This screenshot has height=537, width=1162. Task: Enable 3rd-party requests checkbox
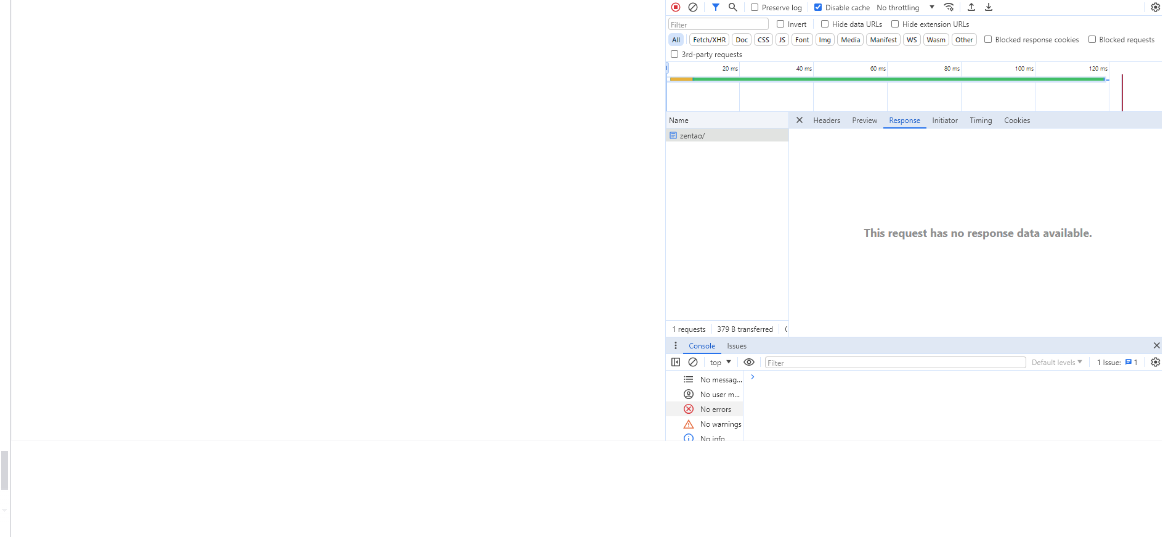pos(674,54)
